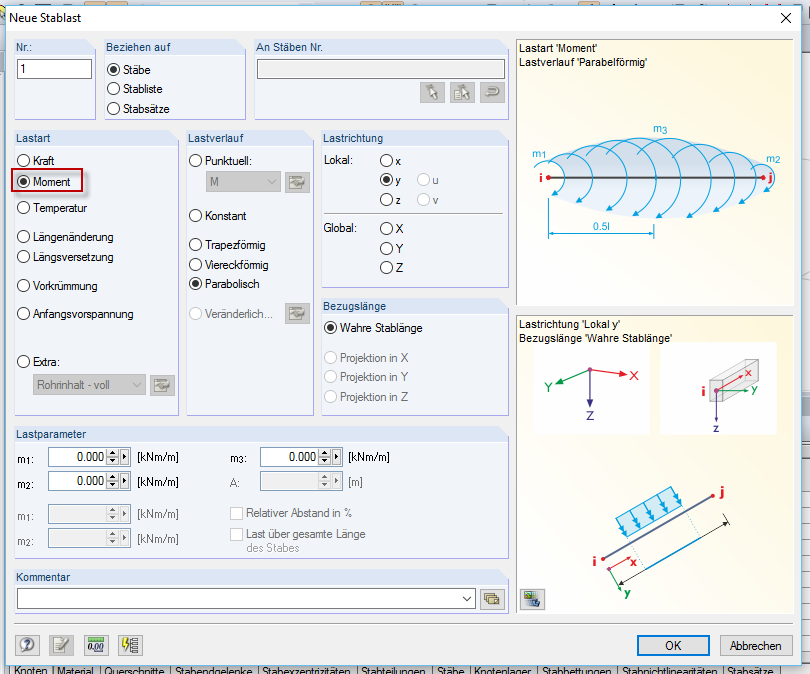The width and height of the screenshot is (810, 674).
Task: Switch to the Stabexzentrizitäten tab
Action: point(306,670)
